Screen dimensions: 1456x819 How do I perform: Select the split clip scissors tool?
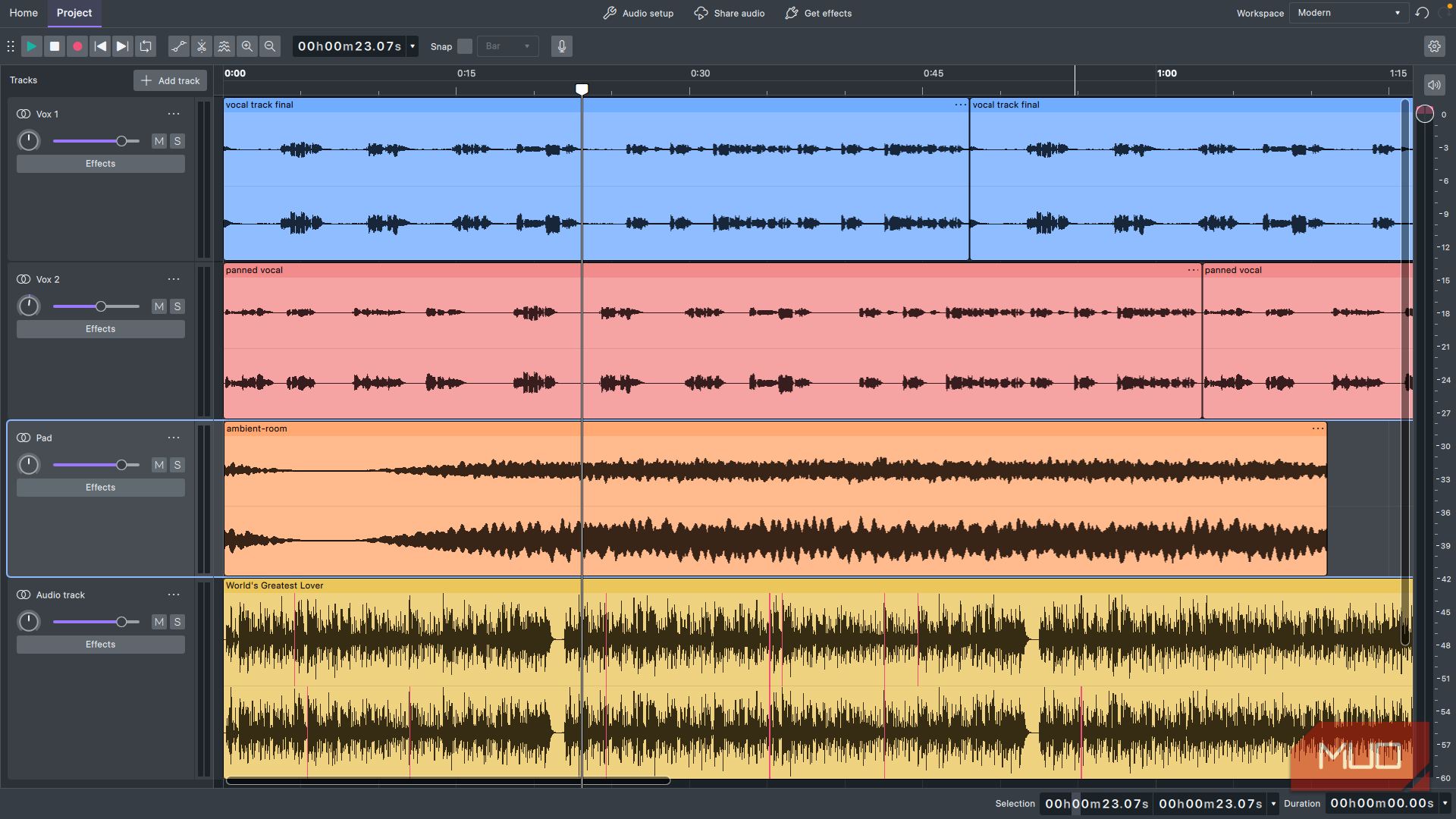click(x=202, y=46)
